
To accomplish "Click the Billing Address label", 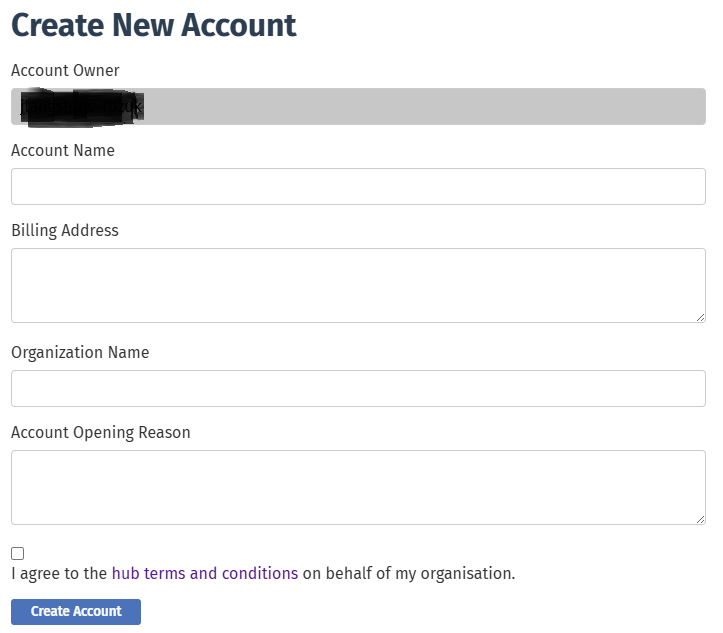I will 65,231.
